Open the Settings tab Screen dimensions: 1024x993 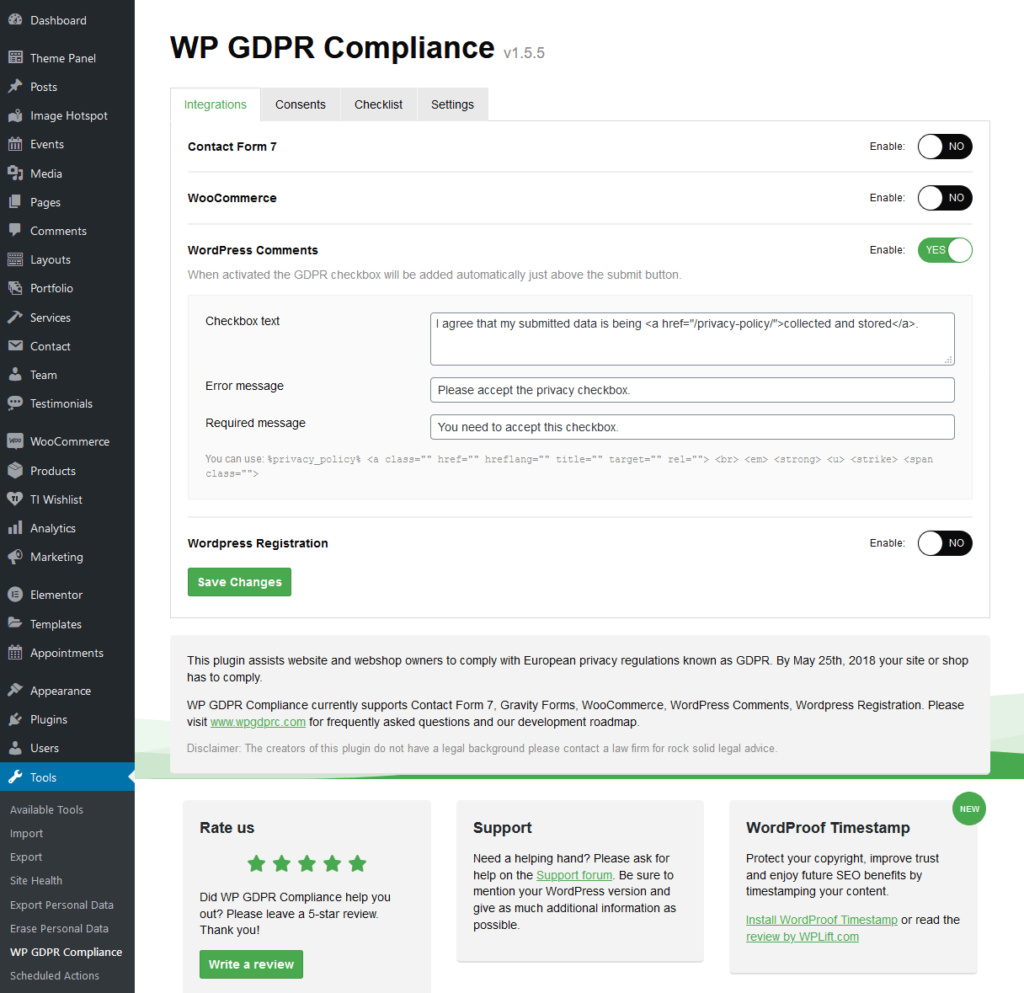point(452,104)
